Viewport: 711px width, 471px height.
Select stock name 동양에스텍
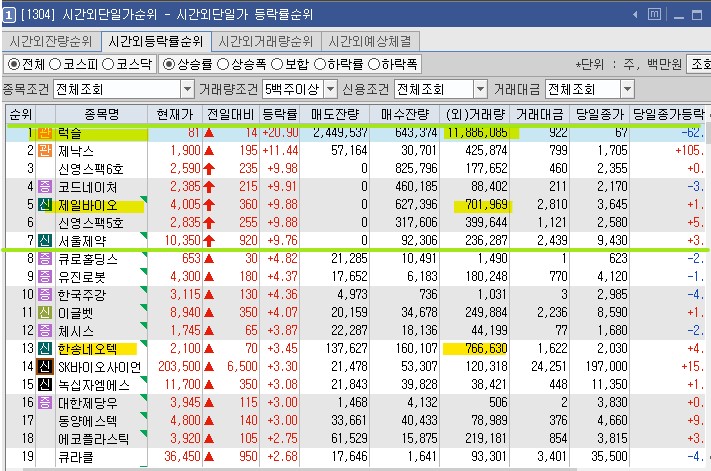(x=88, y=421)
